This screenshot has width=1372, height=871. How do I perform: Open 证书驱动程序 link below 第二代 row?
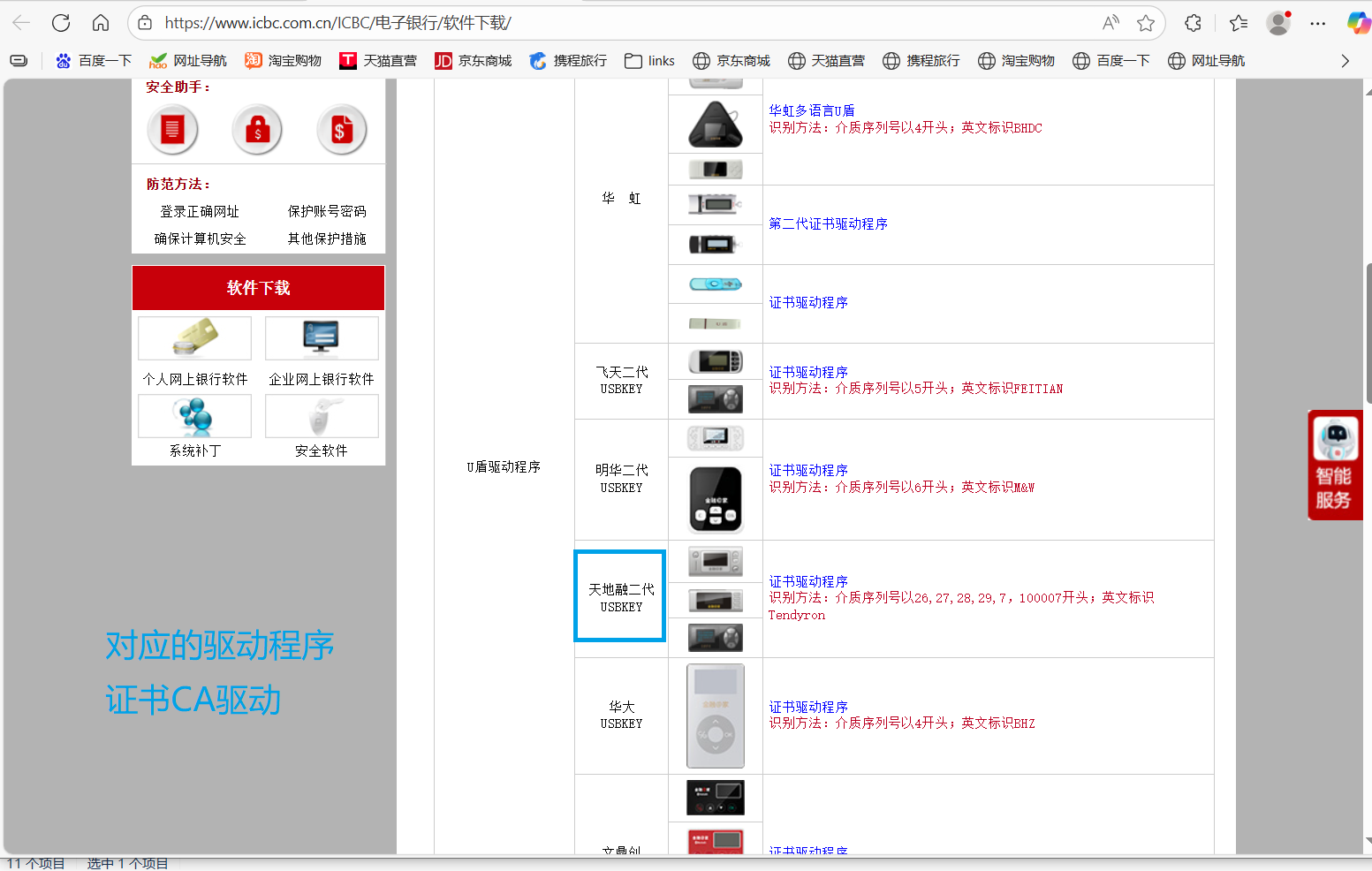(x=807, y=303)
